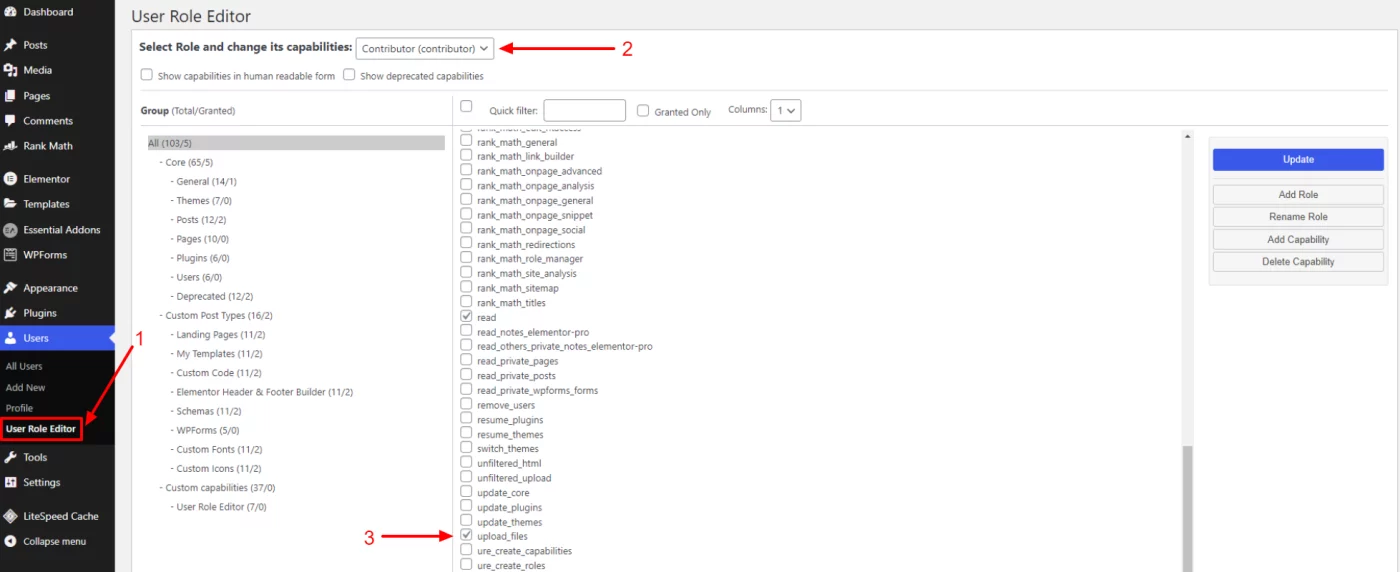This screenshot has width=1400, height=572.
Task: Uncheck the read capability checkbox
Action: tap(466, 317)
